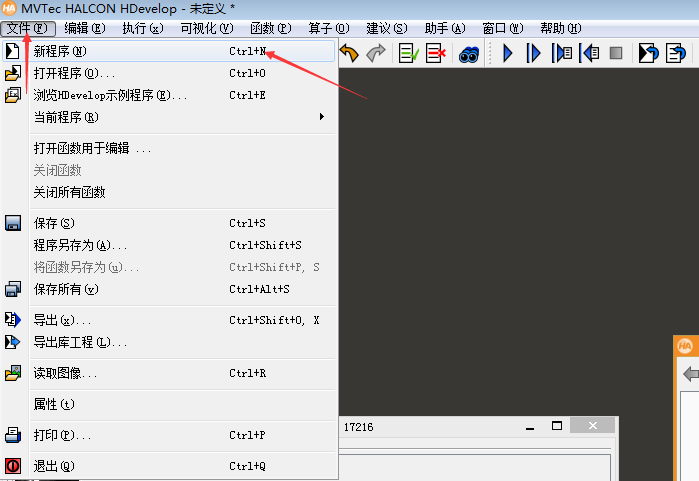Click the Redo arrow toolbar icon
699x481 pixels.
tap(375, 53)
